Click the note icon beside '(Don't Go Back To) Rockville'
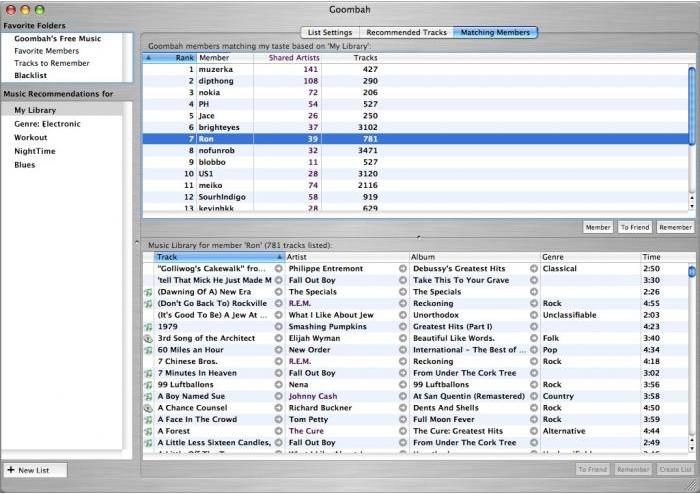 pyautogui.click(x=148, y=304)
